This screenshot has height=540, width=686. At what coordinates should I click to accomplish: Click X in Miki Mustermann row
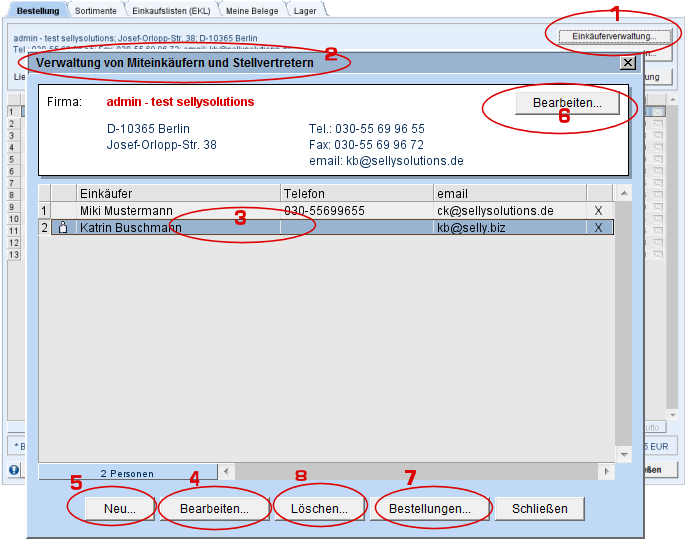click(598, 211)
